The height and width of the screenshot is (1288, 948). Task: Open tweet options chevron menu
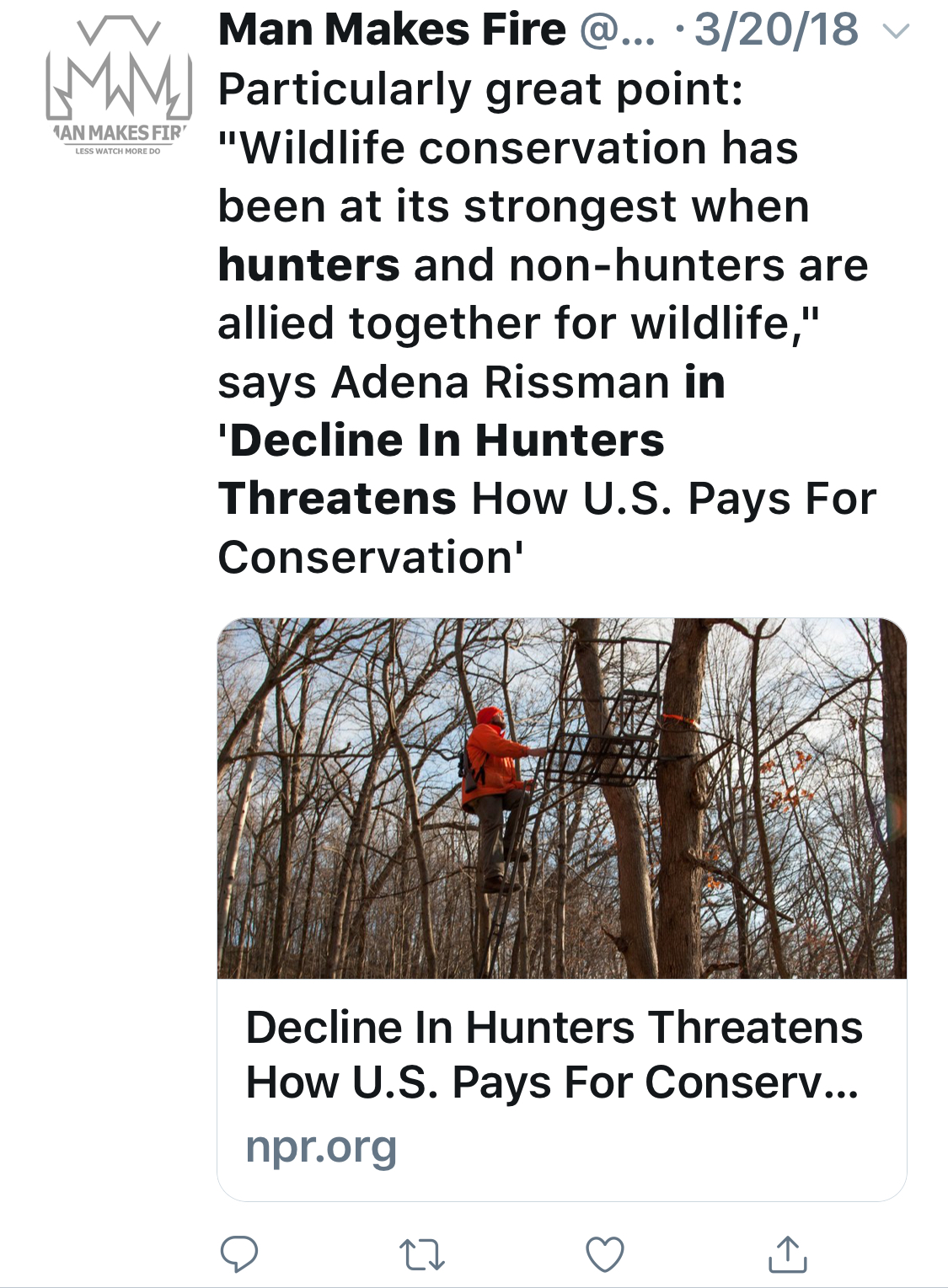(897, 32)
